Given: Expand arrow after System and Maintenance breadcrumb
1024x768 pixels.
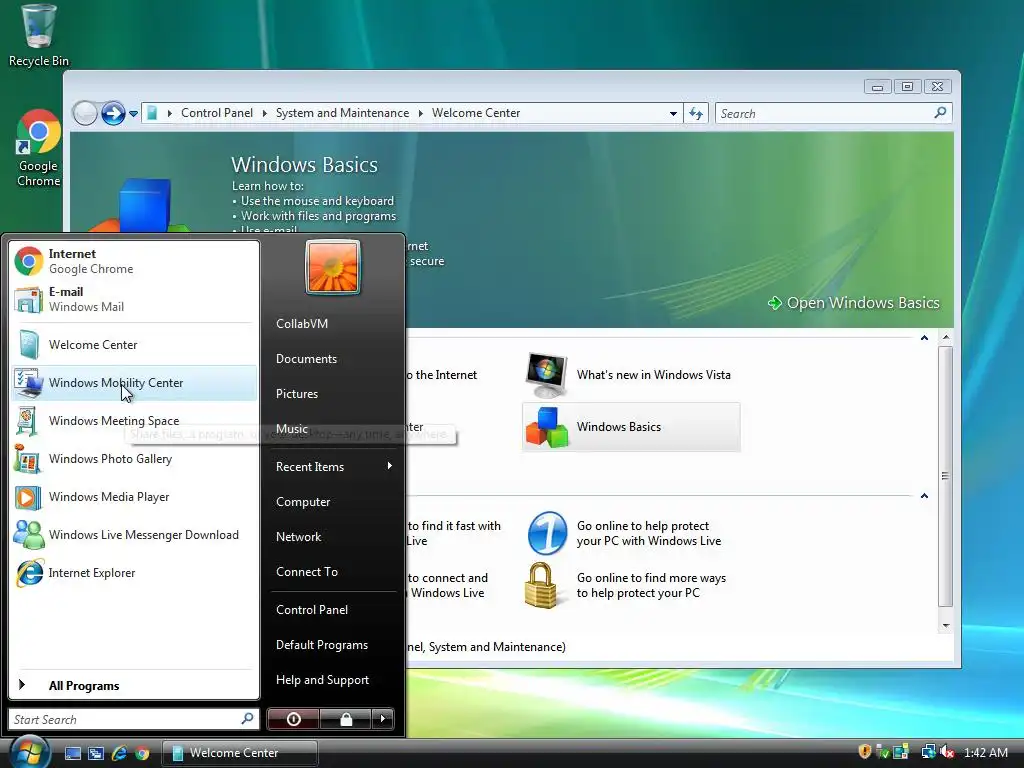Looking at the screenshot, I should coord(421,113).
